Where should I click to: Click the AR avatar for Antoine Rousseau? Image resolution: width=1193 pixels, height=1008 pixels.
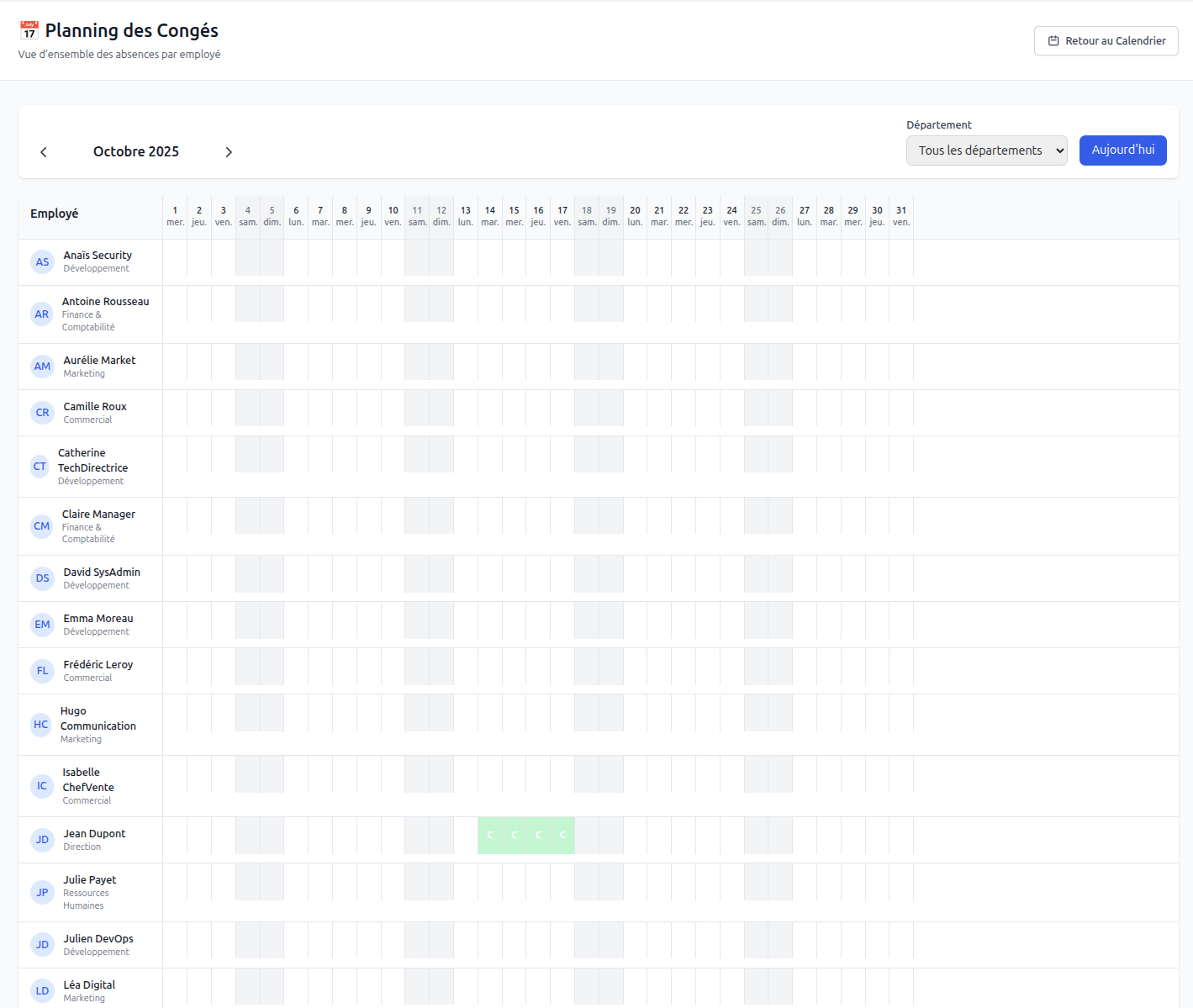[x=41, y=314]
